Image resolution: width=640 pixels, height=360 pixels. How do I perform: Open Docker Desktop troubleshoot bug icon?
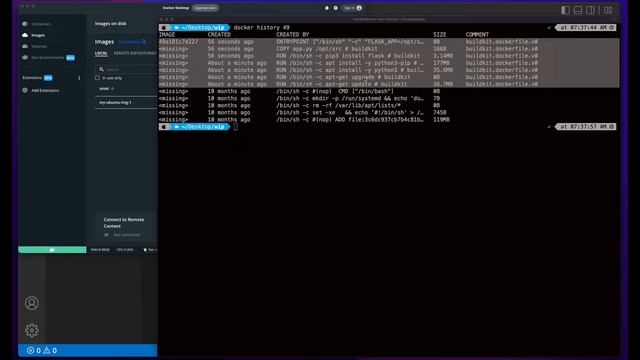(327, 8)
